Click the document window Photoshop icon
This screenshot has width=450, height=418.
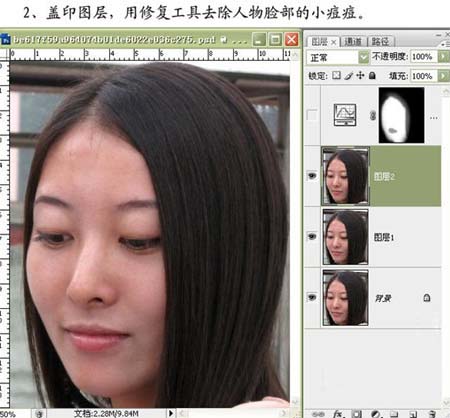point(6,39)
